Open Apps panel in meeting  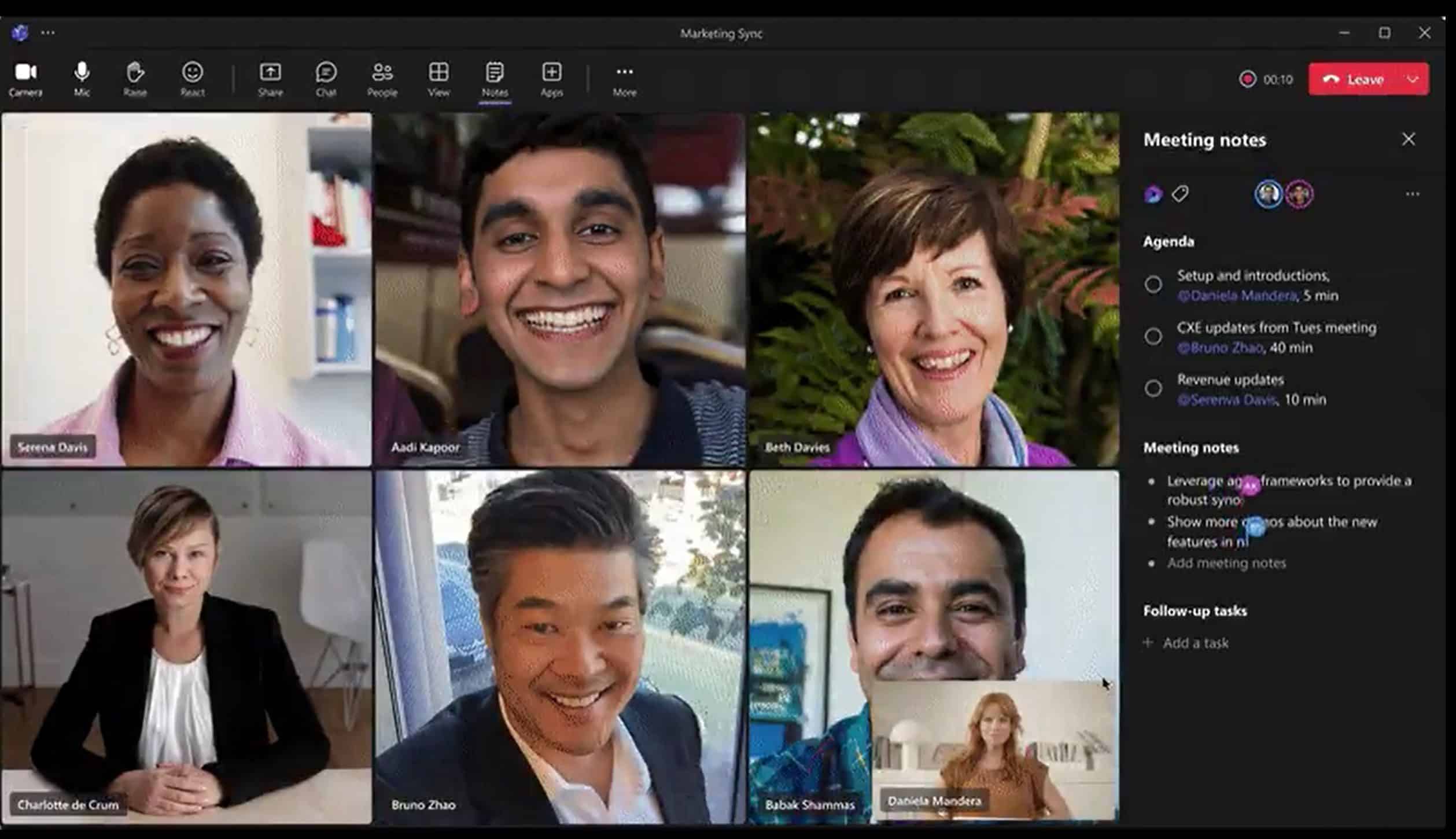point(550,79)
